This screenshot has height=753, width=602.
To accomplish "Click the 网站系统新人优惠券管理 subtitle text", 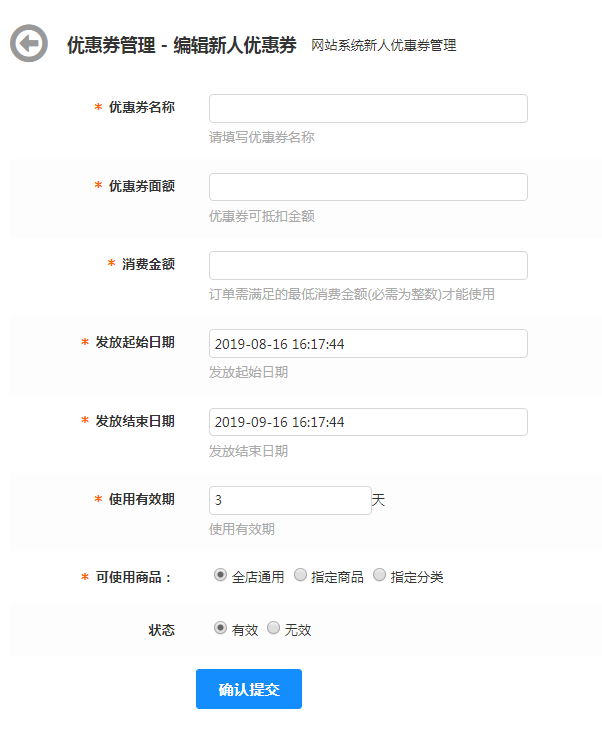I will pos(383,46).
